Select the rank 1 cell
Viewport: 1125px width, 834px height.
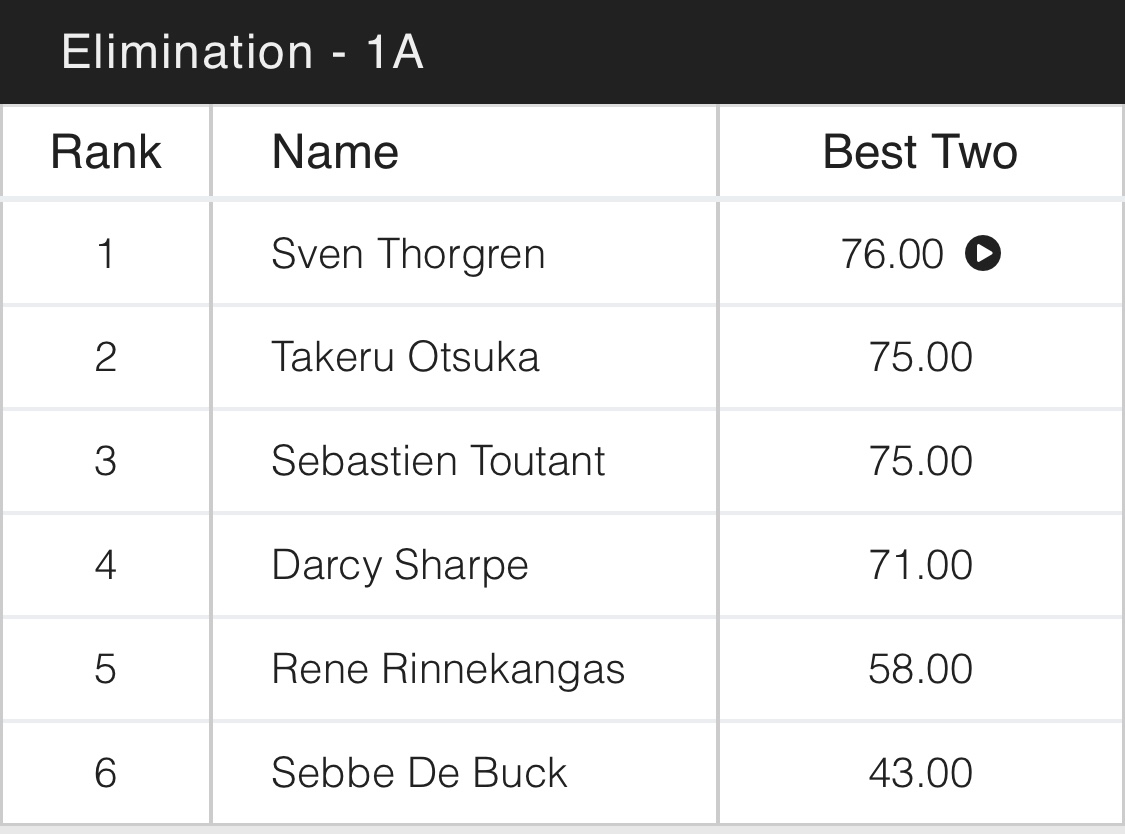(106, 254)
